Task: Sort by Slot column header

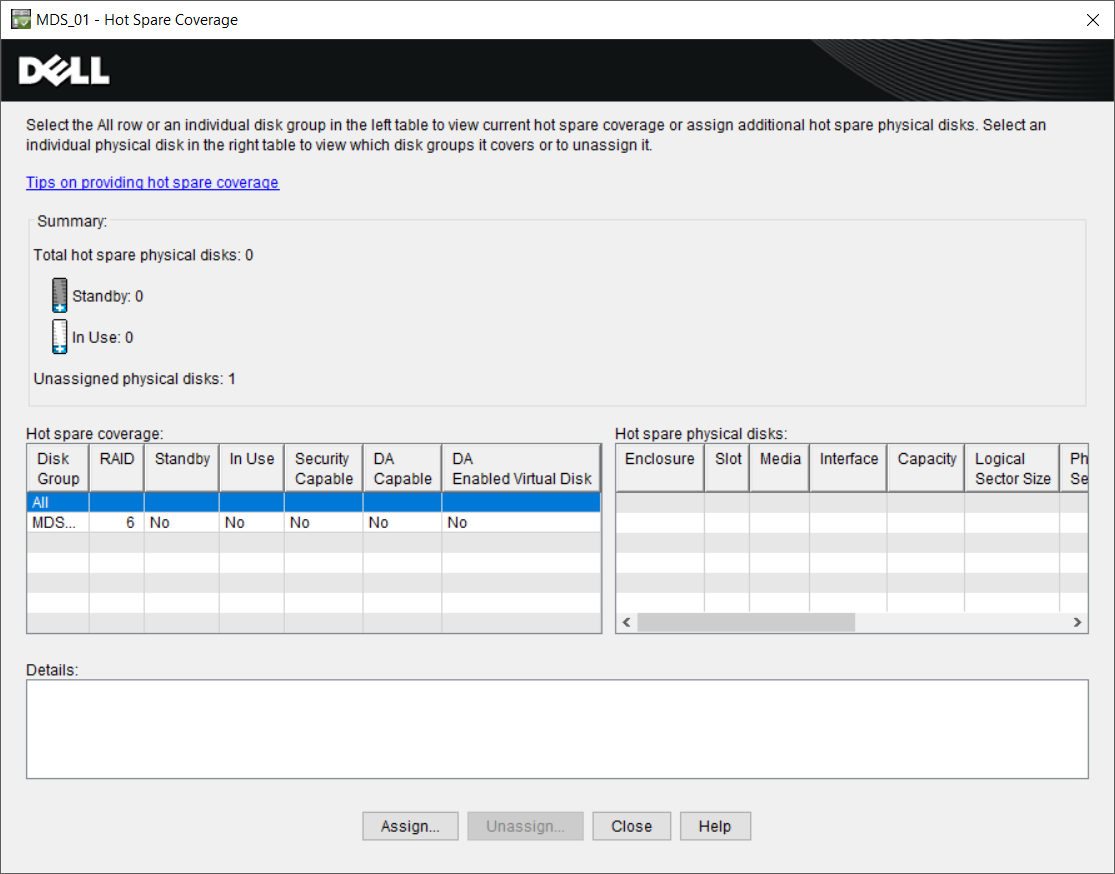Action: coord(727,469)
